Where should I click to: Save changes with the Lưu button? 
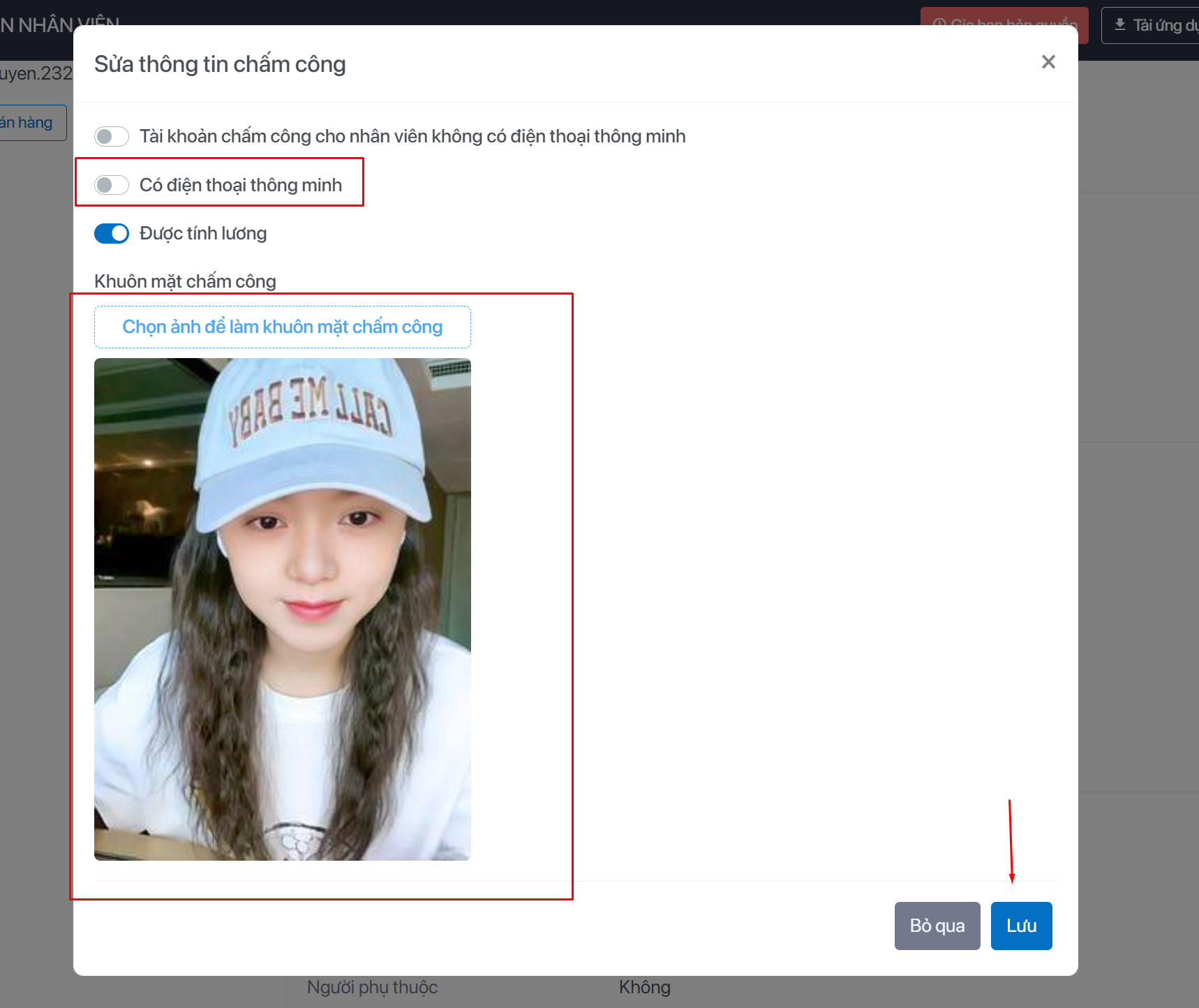coord(1021,926)
